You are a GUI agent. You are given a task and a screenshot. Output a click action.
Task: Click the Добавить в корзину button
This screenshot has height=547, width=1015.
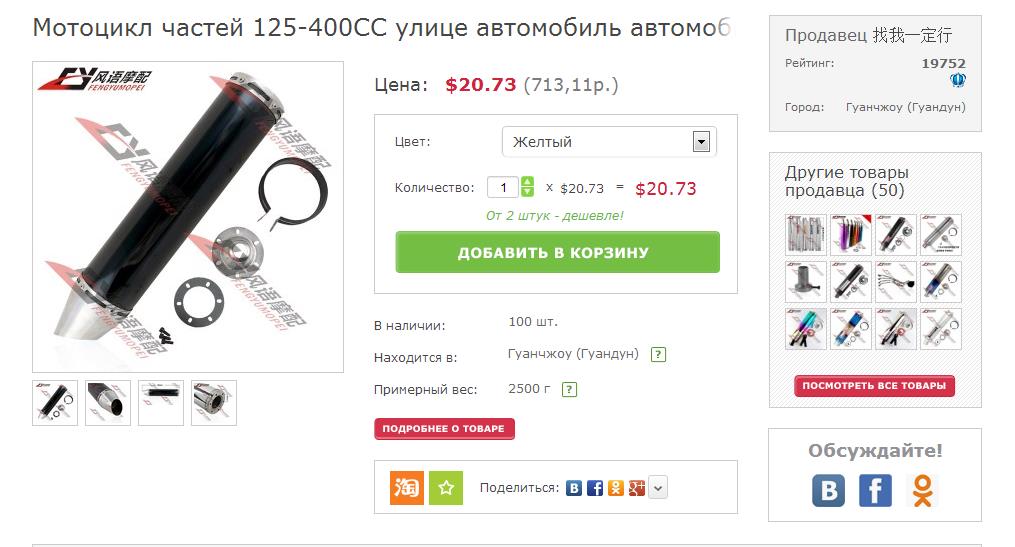coord(557,252)
